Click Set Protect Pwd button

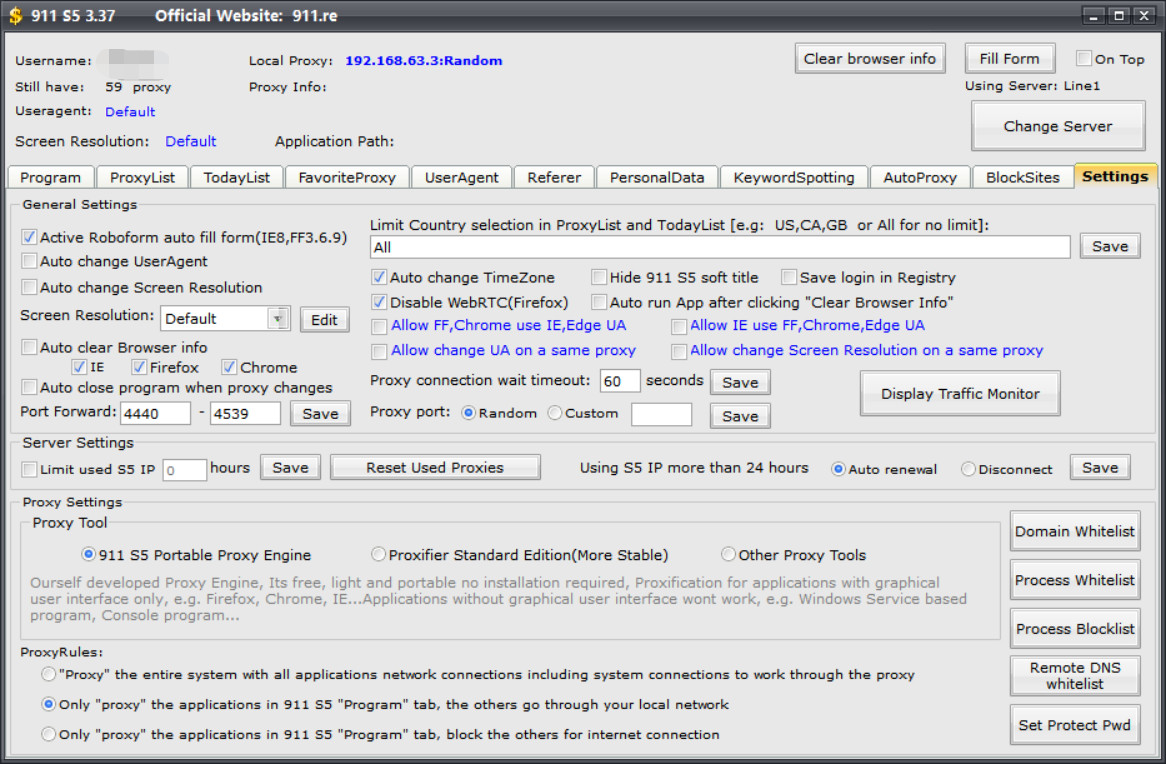tap(1075, 725)
